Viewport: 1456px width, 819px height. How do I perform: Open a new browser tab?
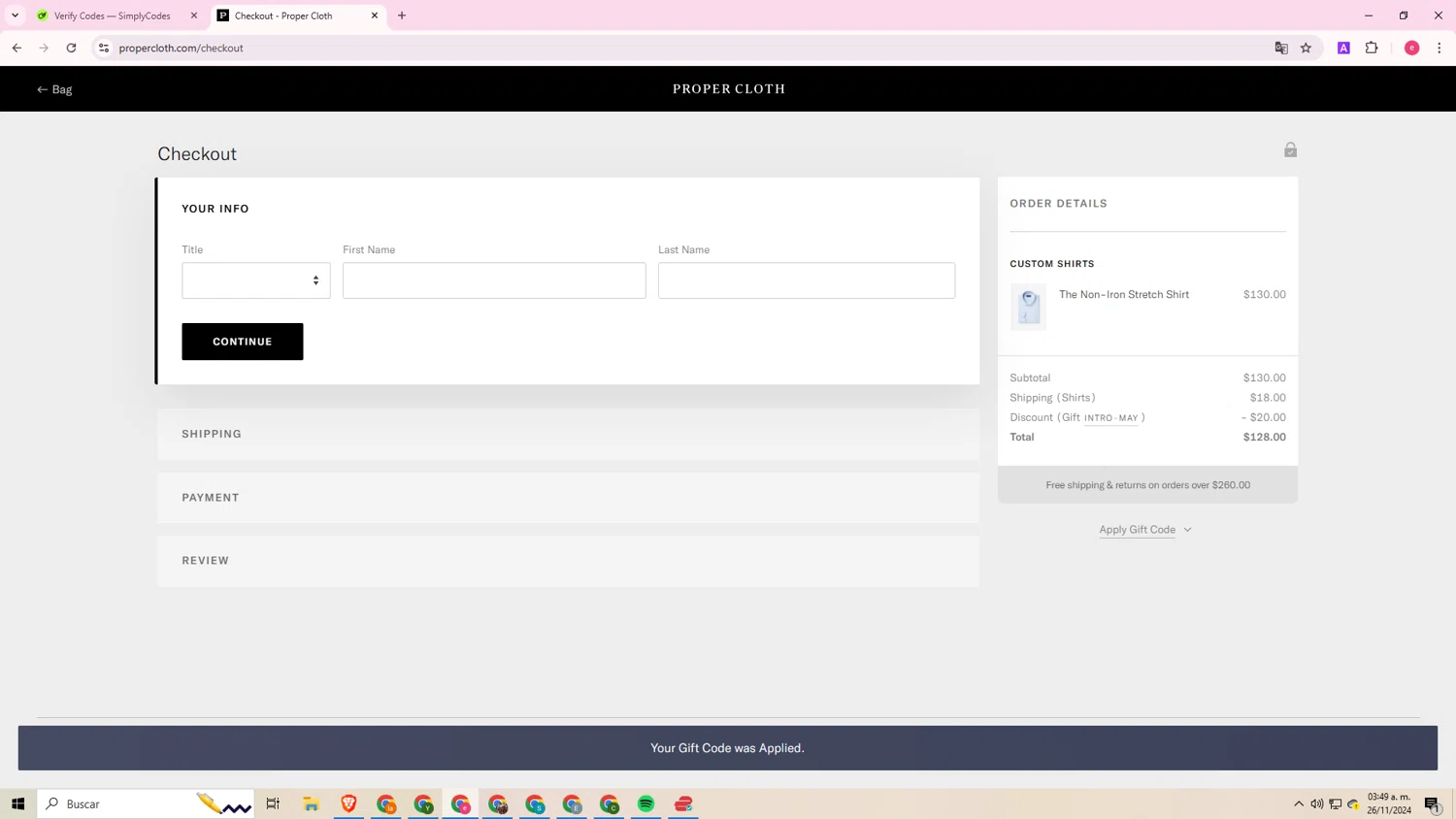click(x=402, y=16)
